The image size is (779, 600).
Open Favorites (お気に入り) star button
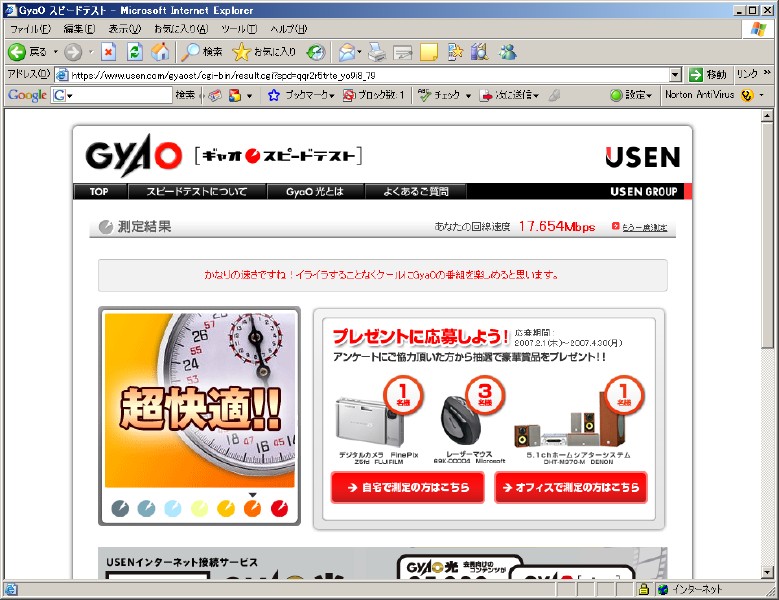(264, 51)
